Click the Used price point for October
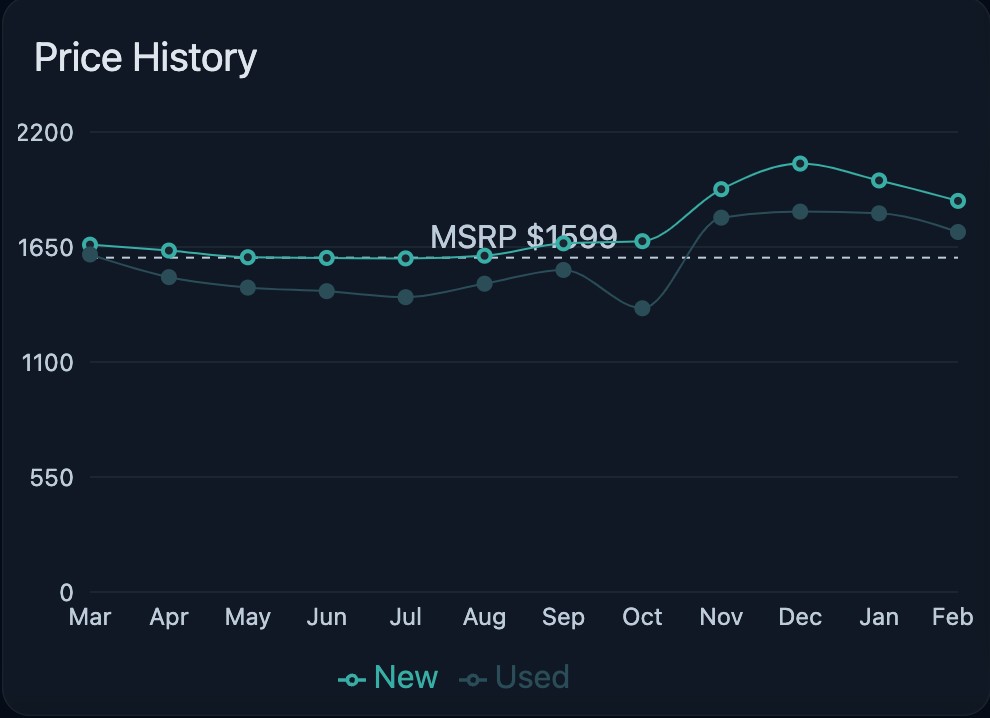This screenshot has height=718, width=990. click(x=642, y=308)
